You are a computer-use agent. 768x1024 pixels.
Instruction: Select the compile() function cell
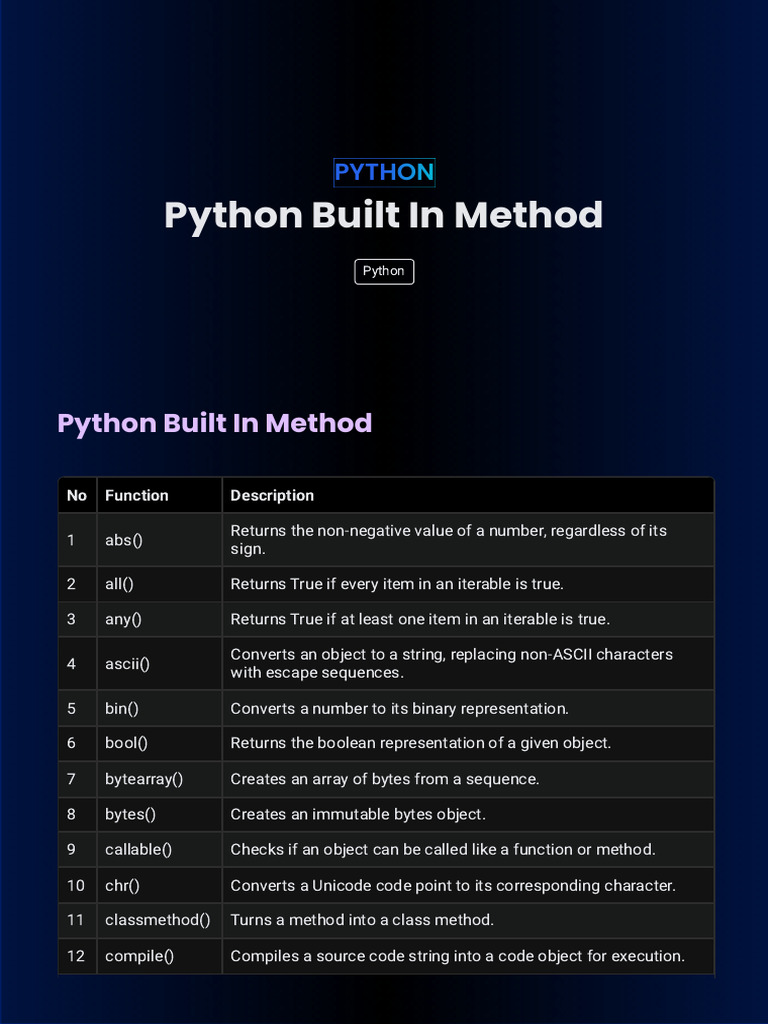tap(139, 956)
